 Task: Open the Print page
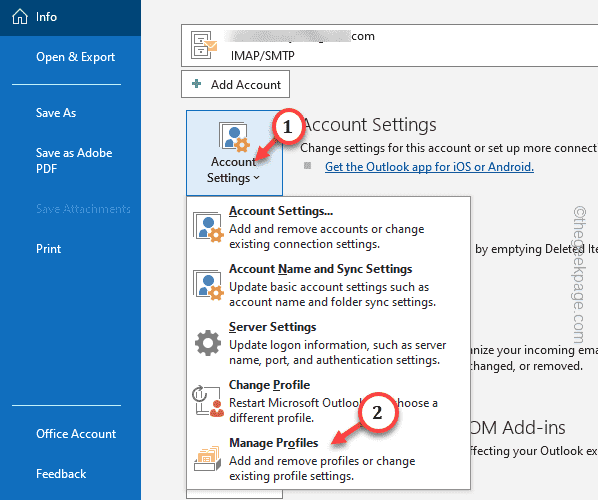pos(48,249)
